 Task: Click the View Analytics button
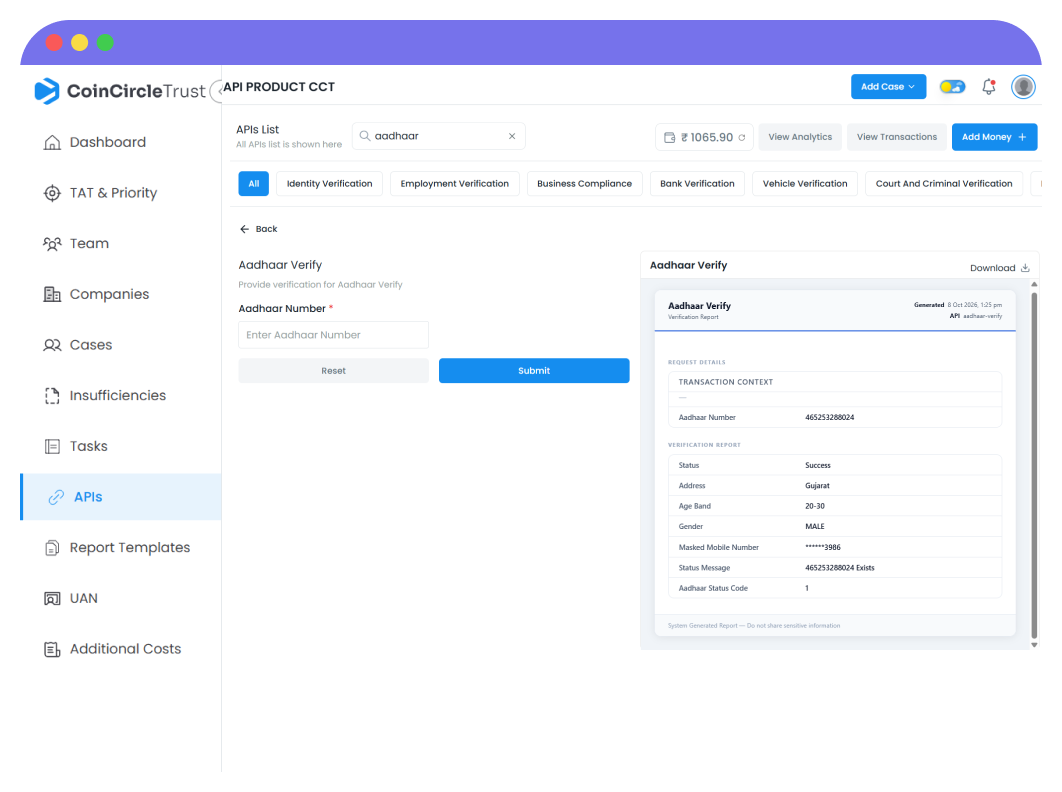(x=800, y=137)
